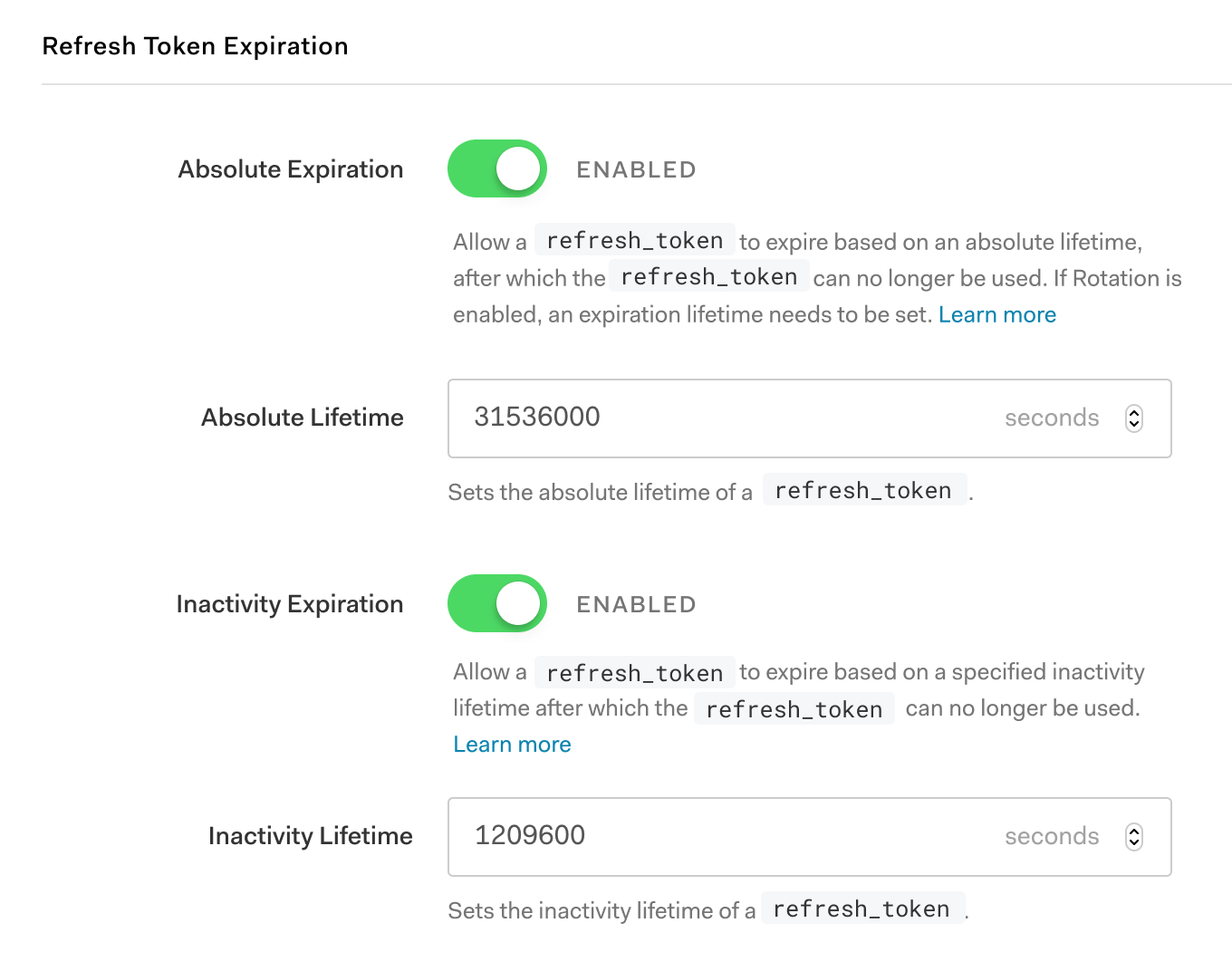The image size is (1232, 971).
Task: Open Learn more link about absolute lifetime
Action: [x=997, y=314]
